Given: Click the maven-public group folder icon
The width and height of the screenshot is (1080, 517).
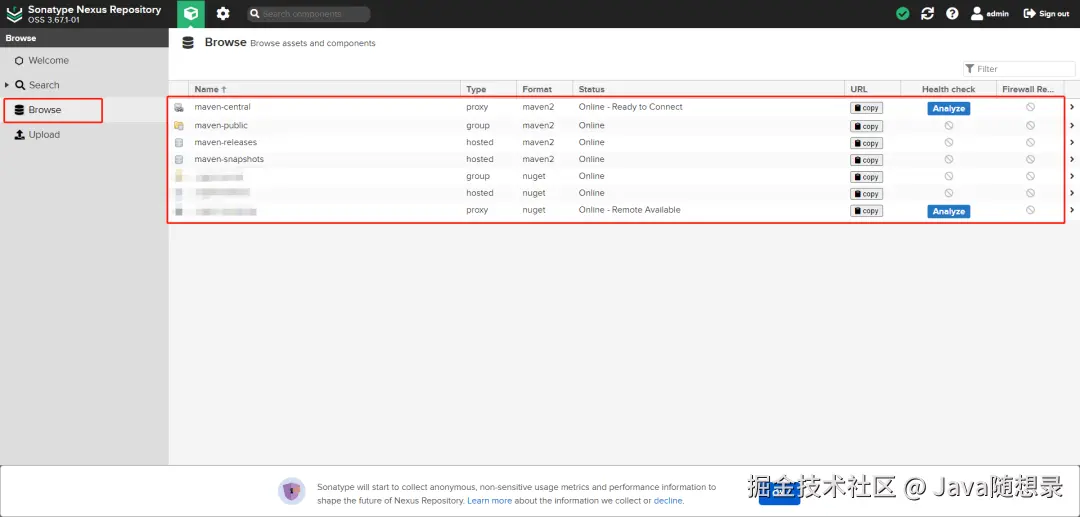Looking at the screenshot, I should point(179,126).
